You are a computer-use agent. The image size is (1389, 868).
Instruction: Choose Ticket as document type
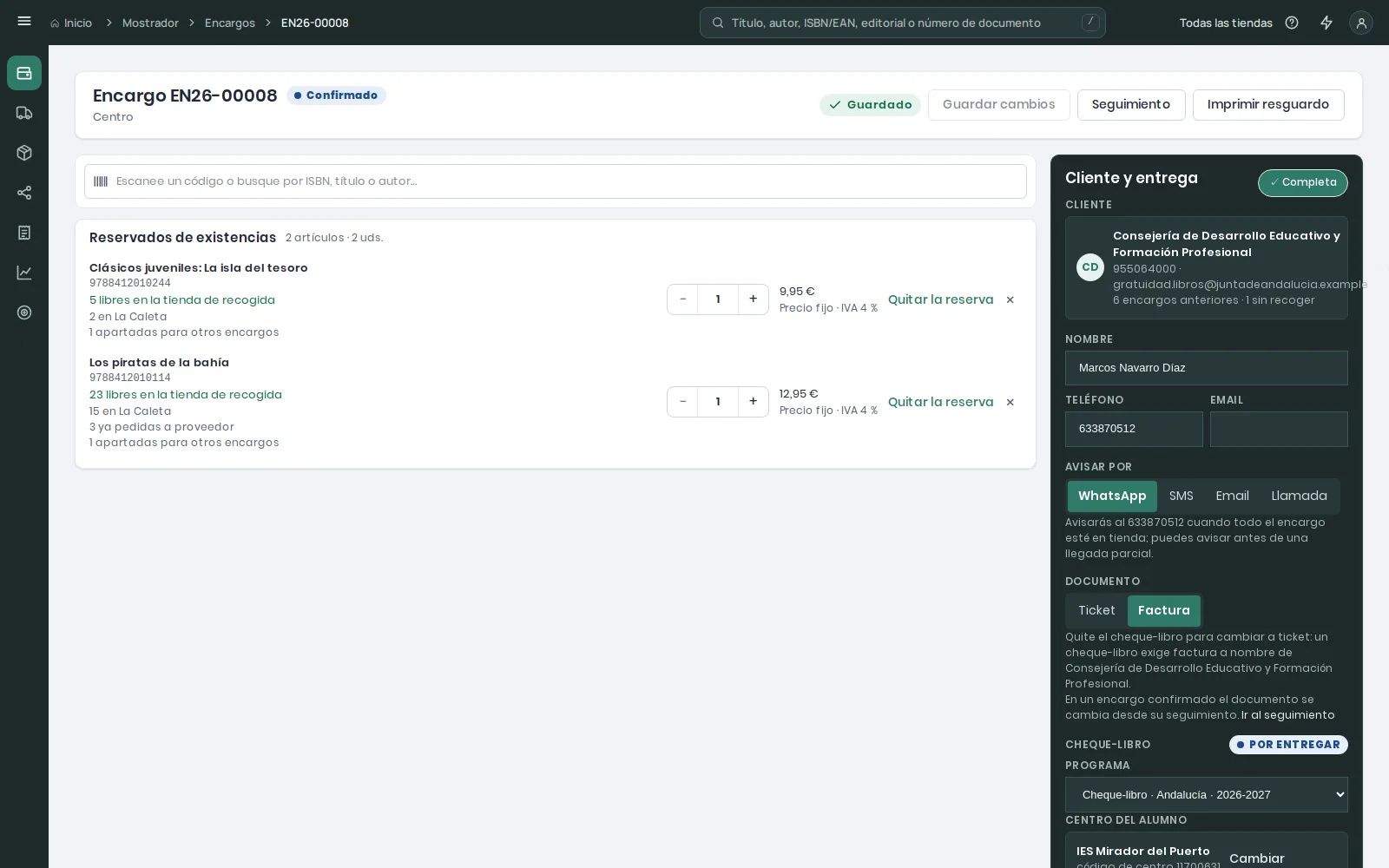click(x=1096, y=610)
